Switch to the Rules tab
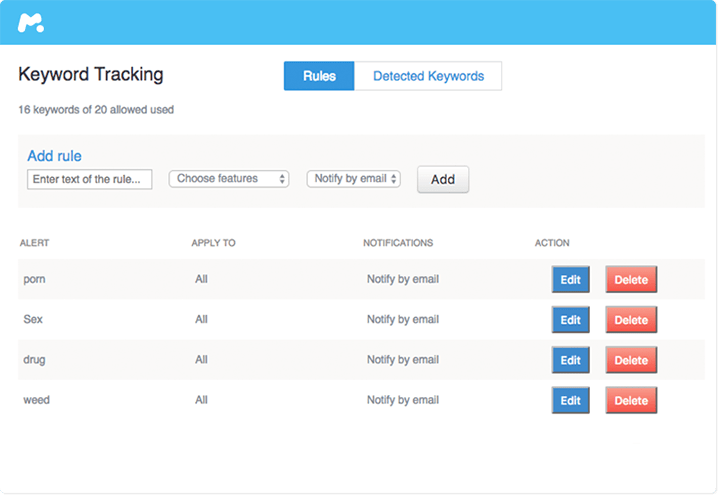Screen dimensions: 718x495 pyautogui.click(x=319, y=76)
